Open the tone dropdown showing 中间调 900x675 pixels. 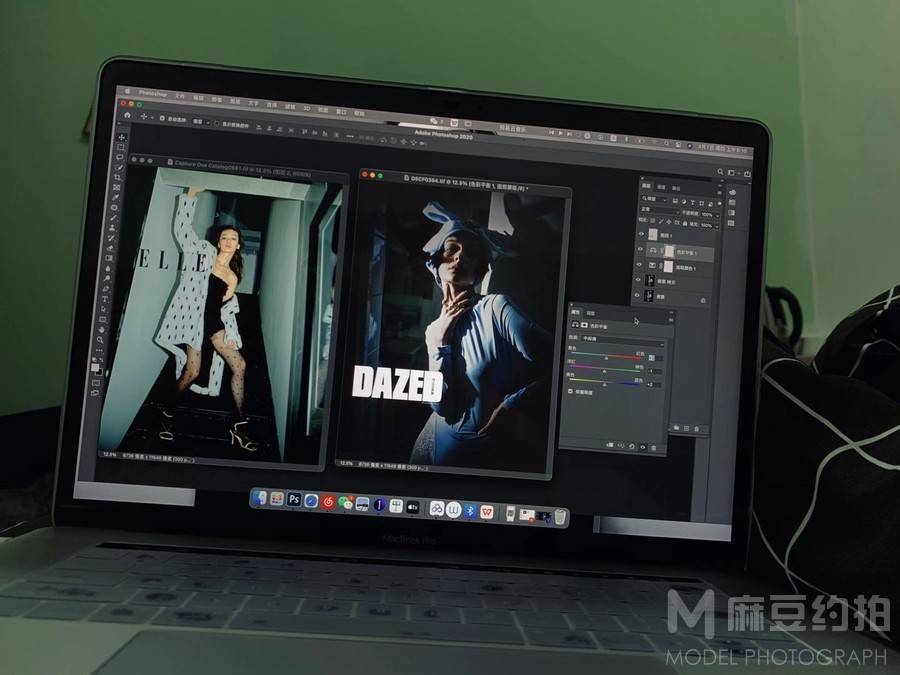[x=622, y=341]
